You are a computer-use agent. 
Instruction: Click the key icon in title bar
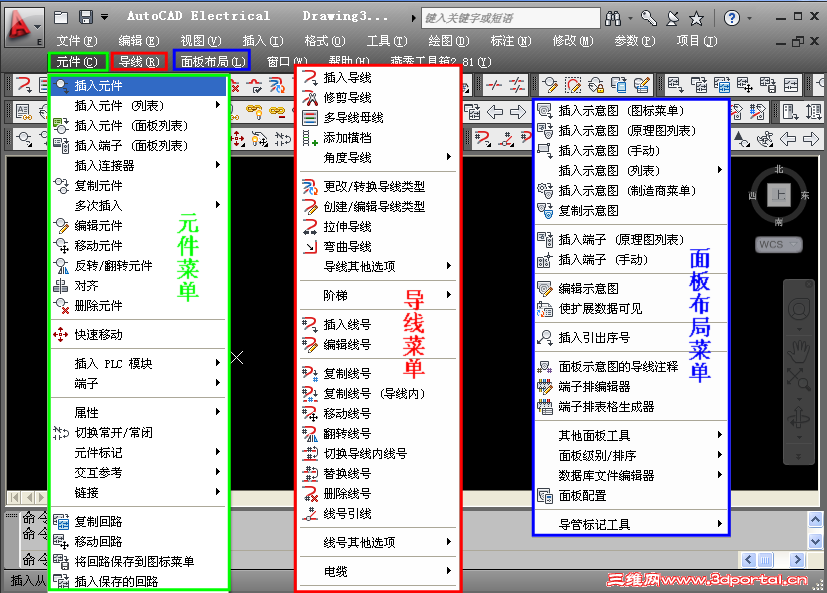coord(649,18)
